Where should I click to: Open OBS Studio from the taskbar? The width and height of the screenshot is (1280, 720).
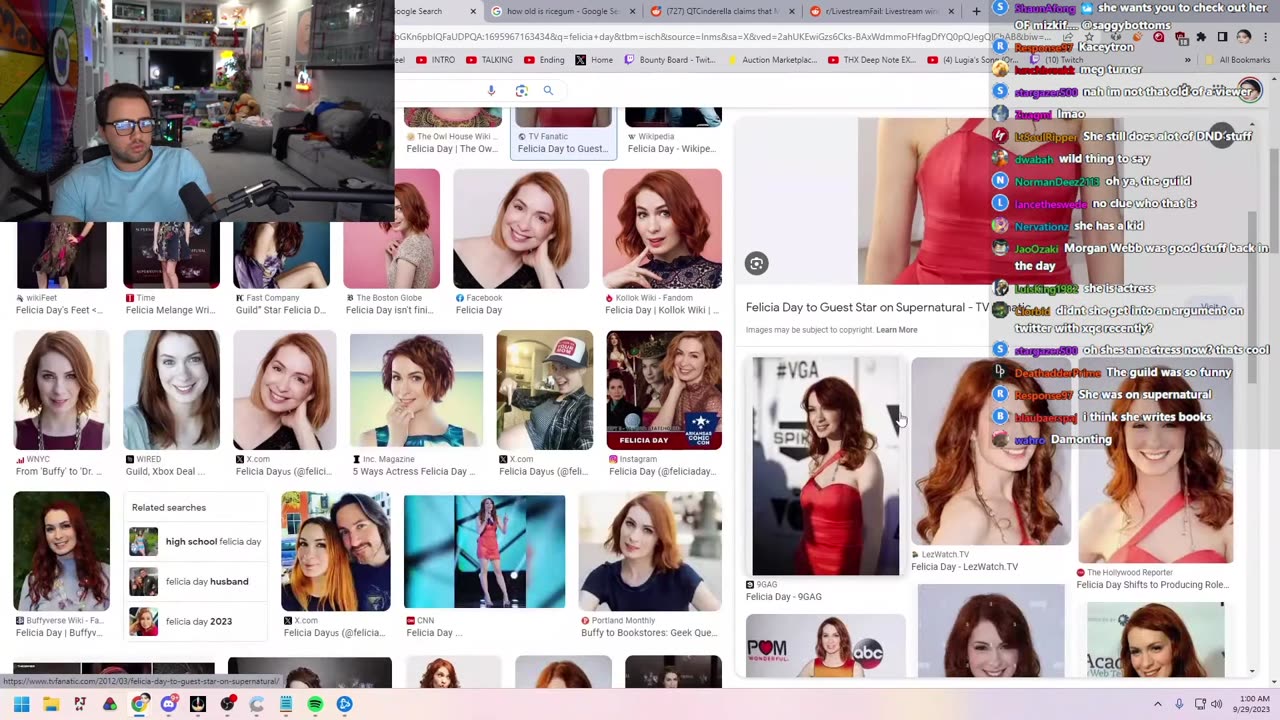click(227, 704)
